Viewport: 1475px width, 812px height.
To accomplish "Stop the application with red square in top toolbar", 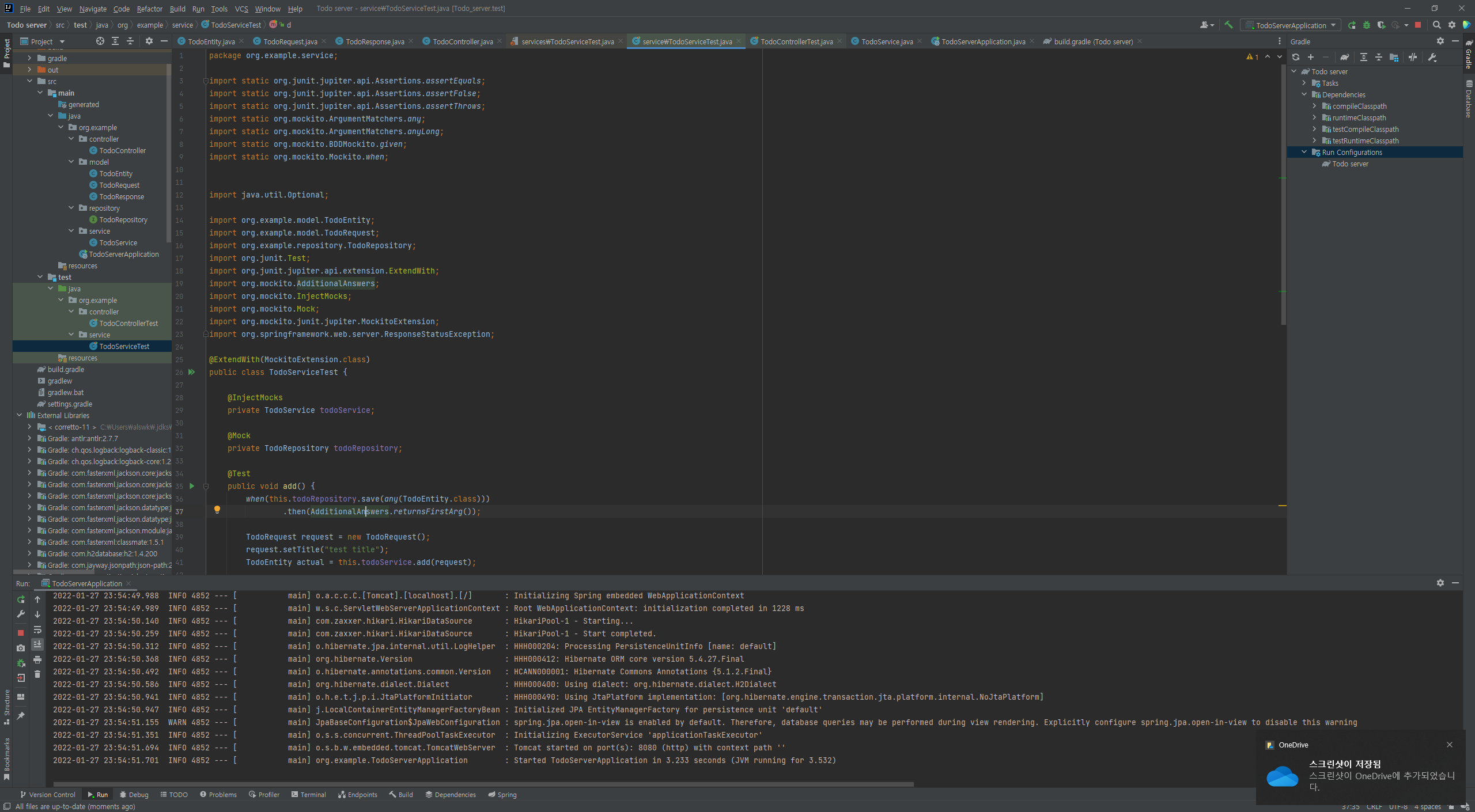I will click(x=1418, y=25).
